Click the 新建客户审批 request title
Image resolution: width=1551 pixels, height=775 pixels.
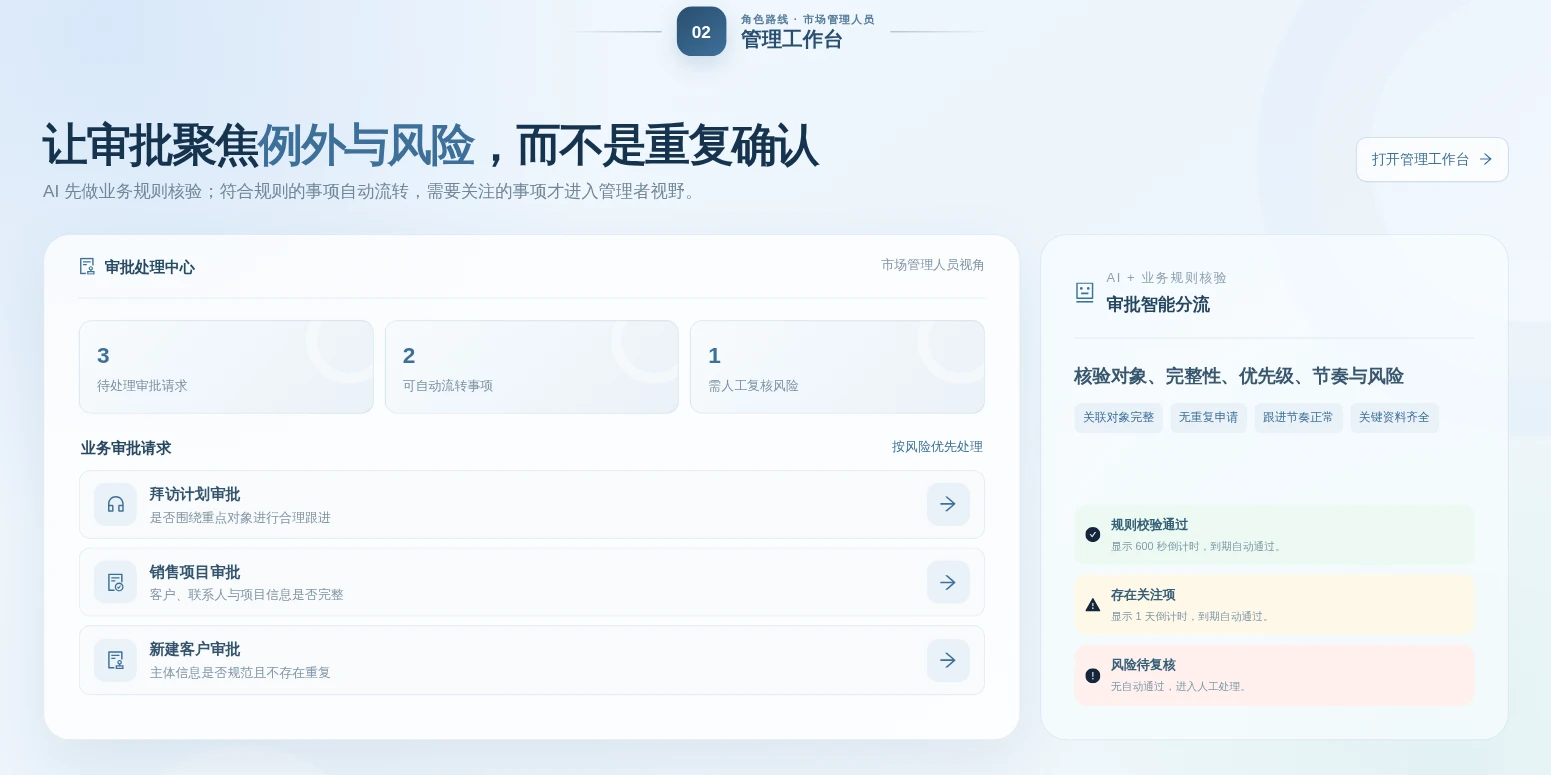195,649
